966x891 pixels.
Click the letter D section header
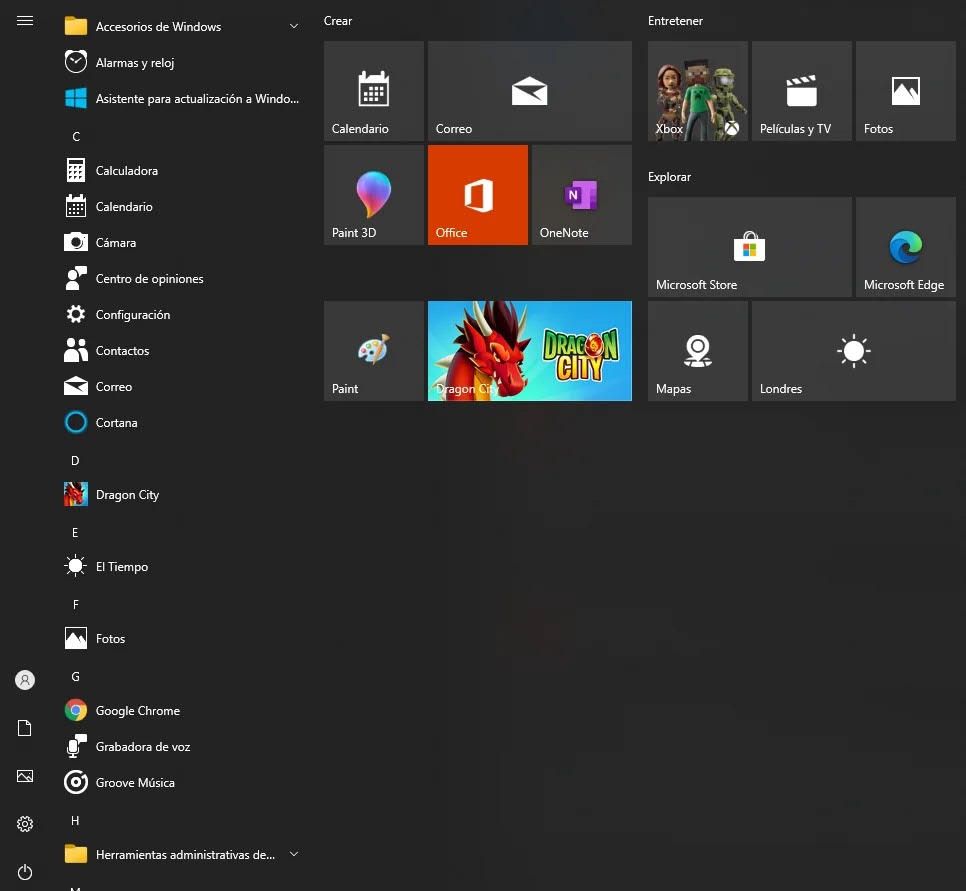(x=75, y=460)
